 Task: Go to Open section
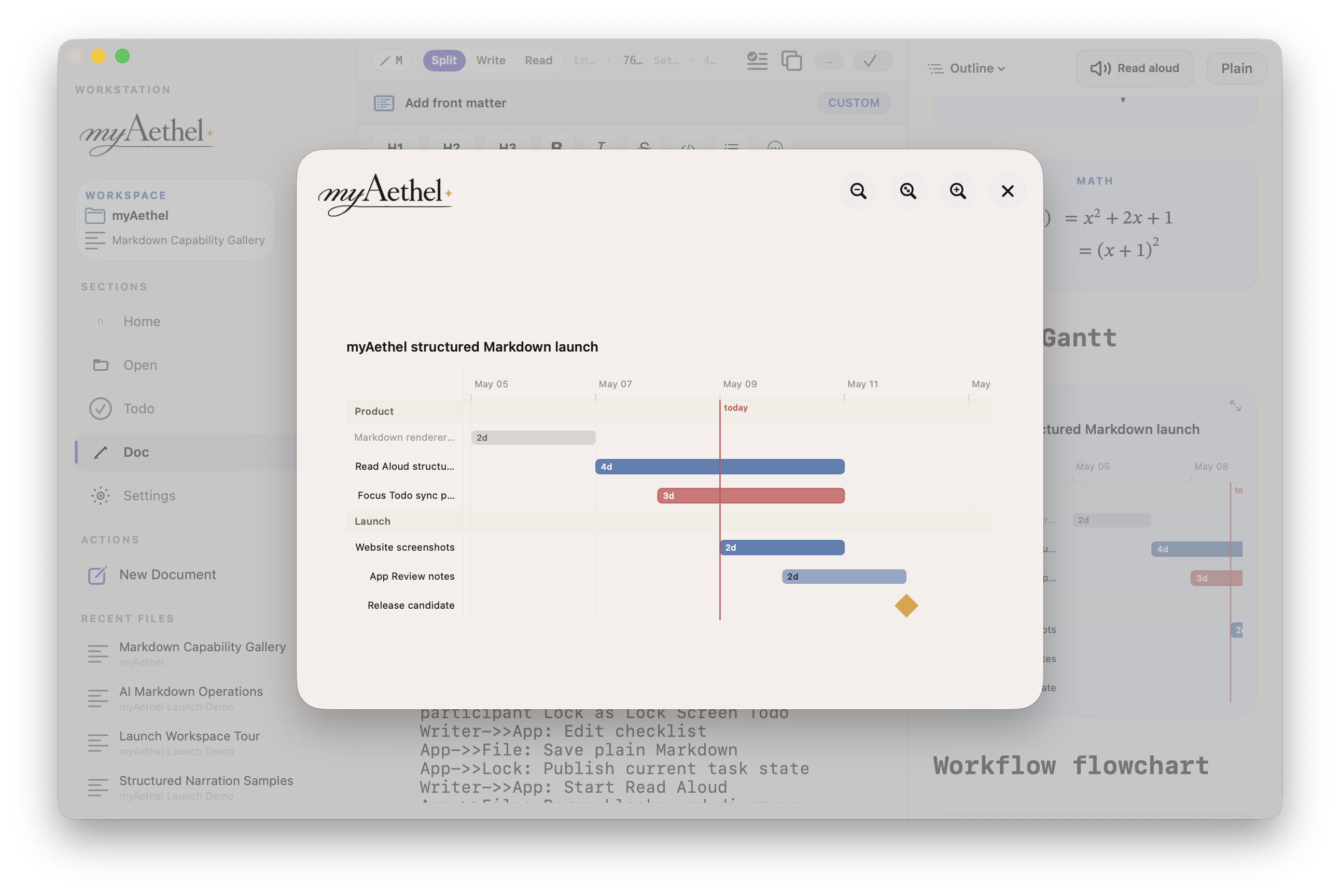click(x=186, y=365)
